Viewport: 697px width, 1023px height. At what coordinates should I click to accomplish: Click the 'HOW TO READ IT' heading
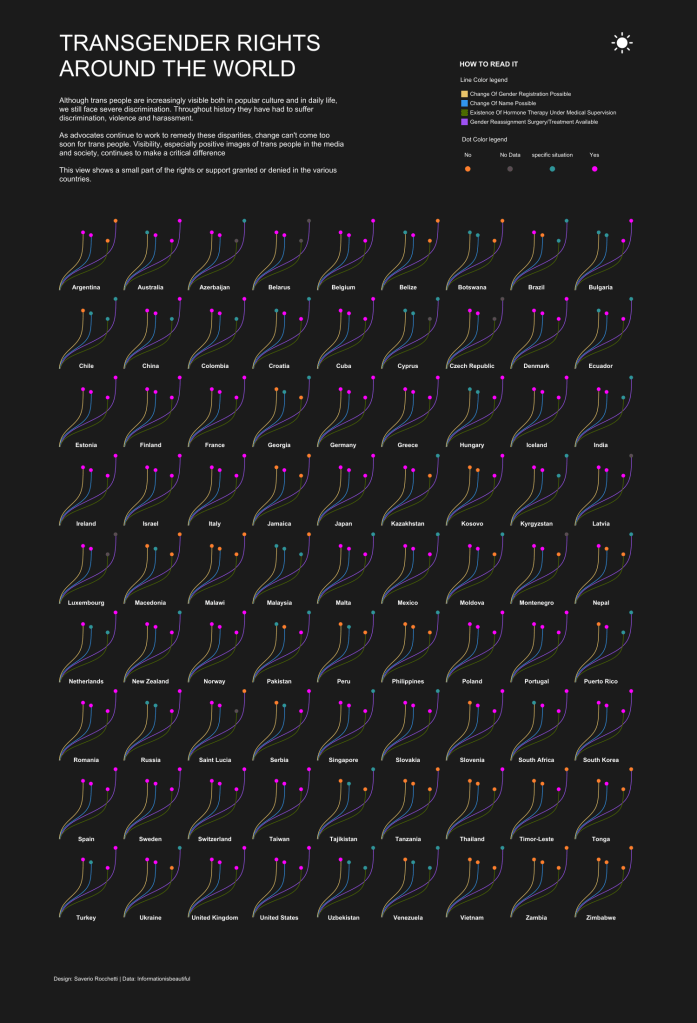[x=488, y=63]
